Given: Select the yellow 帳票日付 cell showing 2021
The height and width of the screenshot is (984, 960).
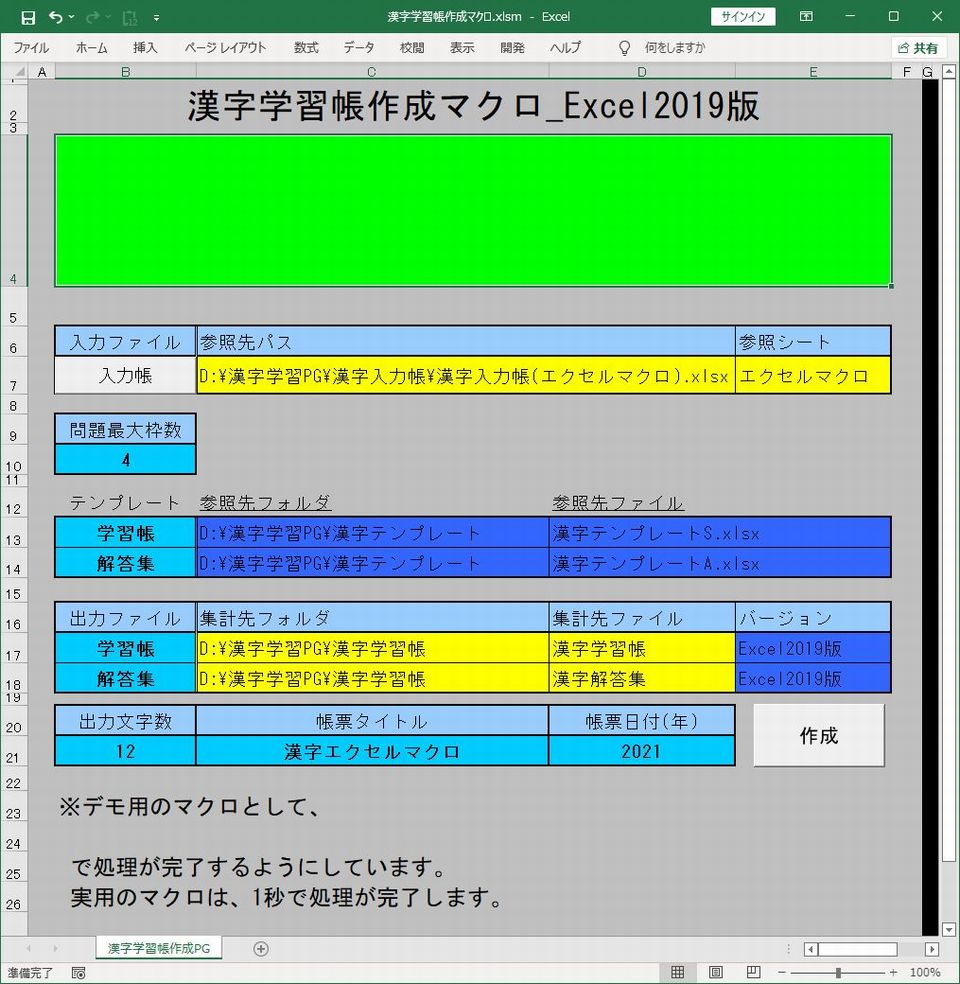Looking at the screenshot, I should click(641, 750).
